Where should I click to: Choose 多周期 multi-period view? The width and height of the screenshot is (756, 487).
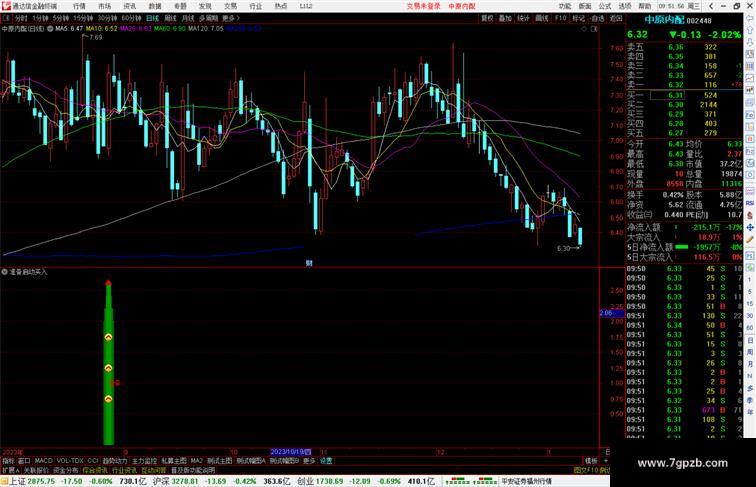pyautogui.click(x=208, y=18)
